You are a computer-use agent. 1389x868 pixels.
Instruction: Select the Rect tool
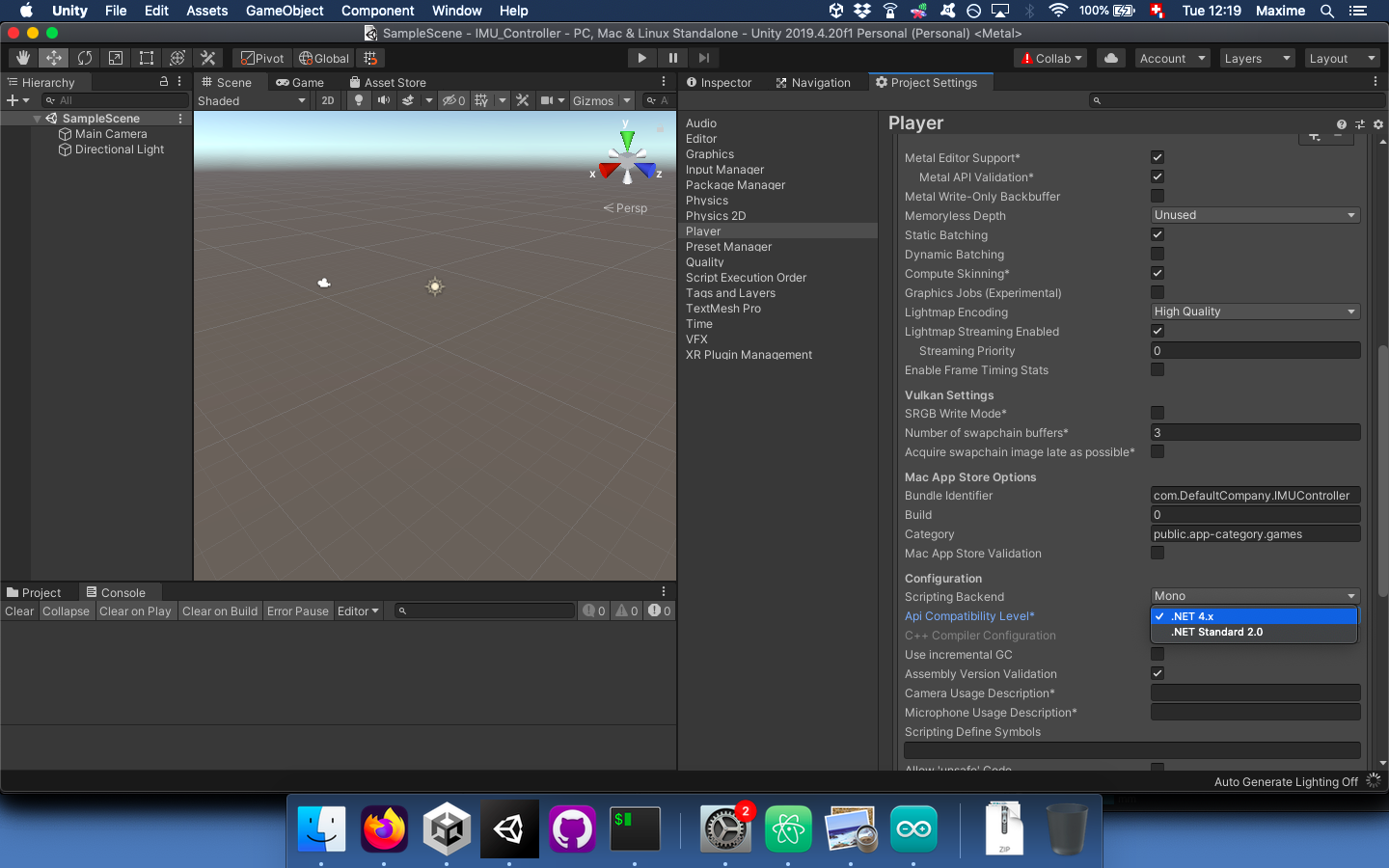(147, 58)
